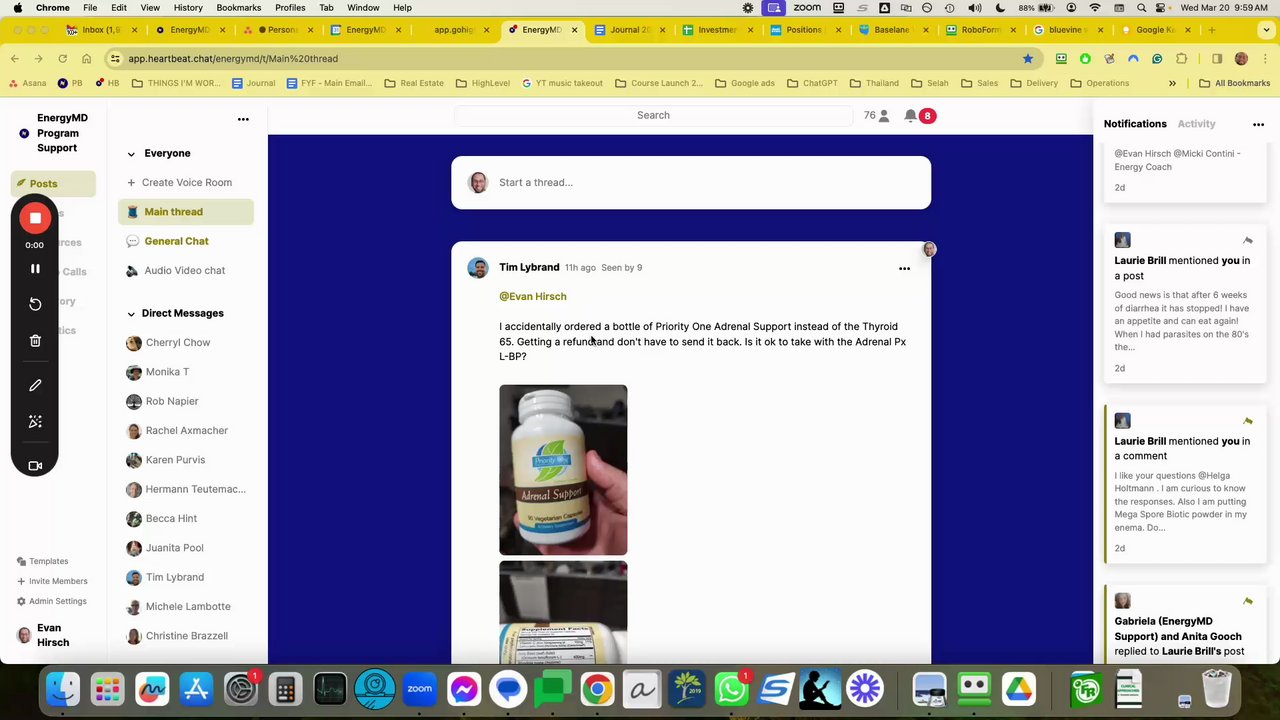Viewport: 1280px width, 720px height.
Task: Open direct message with Cherryl Chow
Action: pos(177,342)
